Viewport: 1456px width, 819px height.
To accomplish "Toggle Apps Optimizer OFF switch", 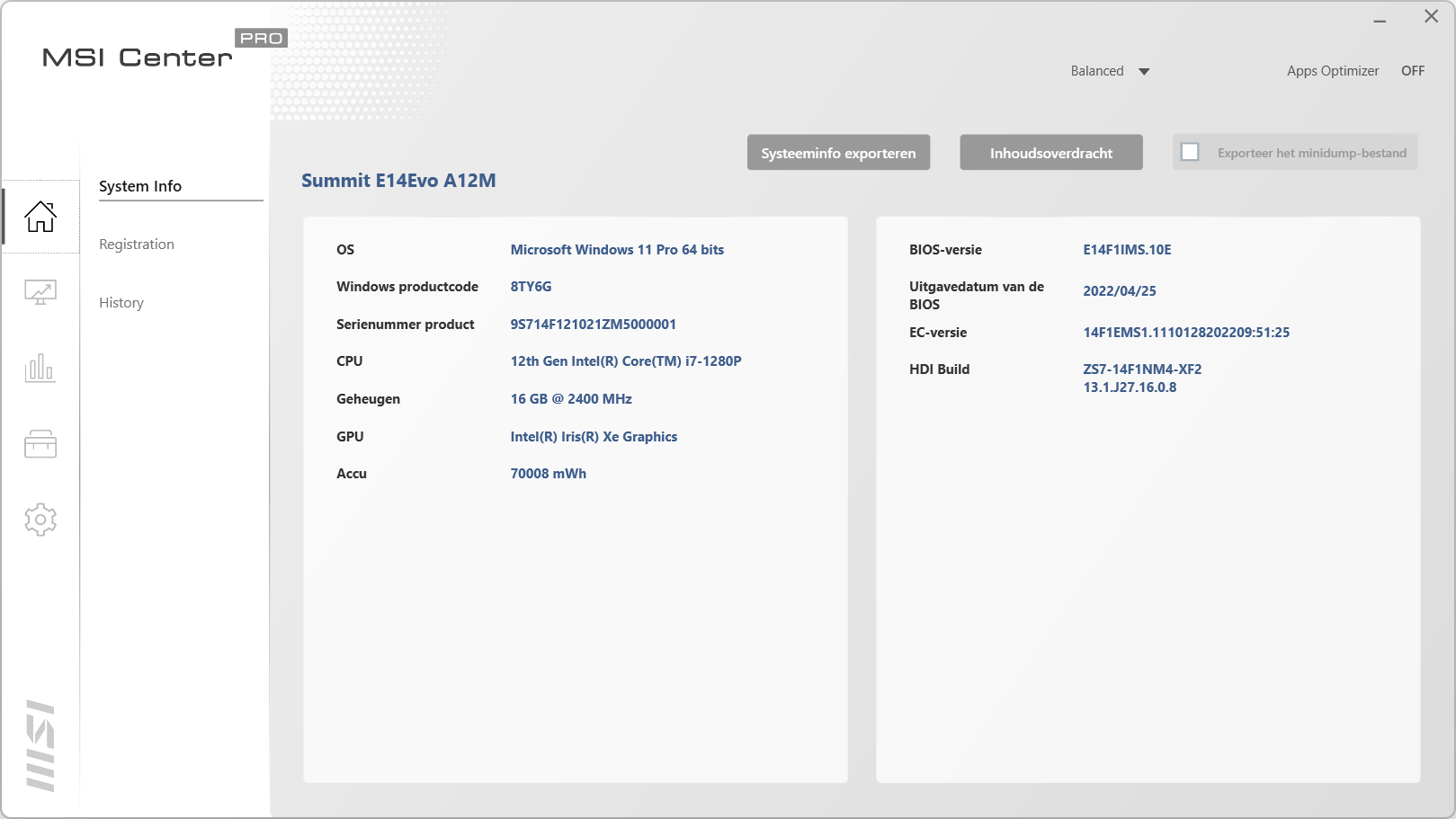I will pyautogui.click(x=1412, y=71).
